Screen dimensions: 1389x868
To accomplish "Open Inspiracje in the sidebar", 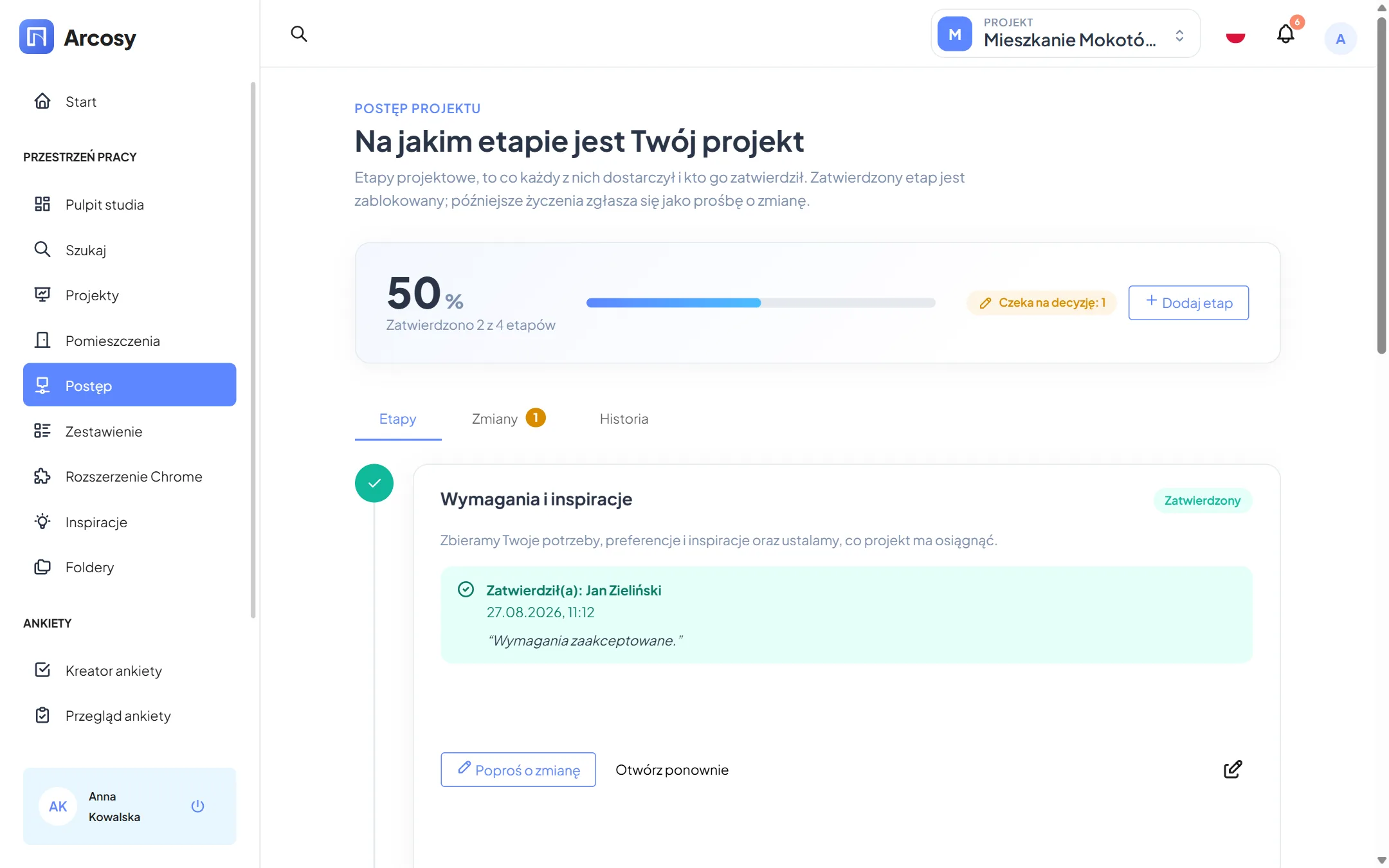I will [x=130, y=522].
